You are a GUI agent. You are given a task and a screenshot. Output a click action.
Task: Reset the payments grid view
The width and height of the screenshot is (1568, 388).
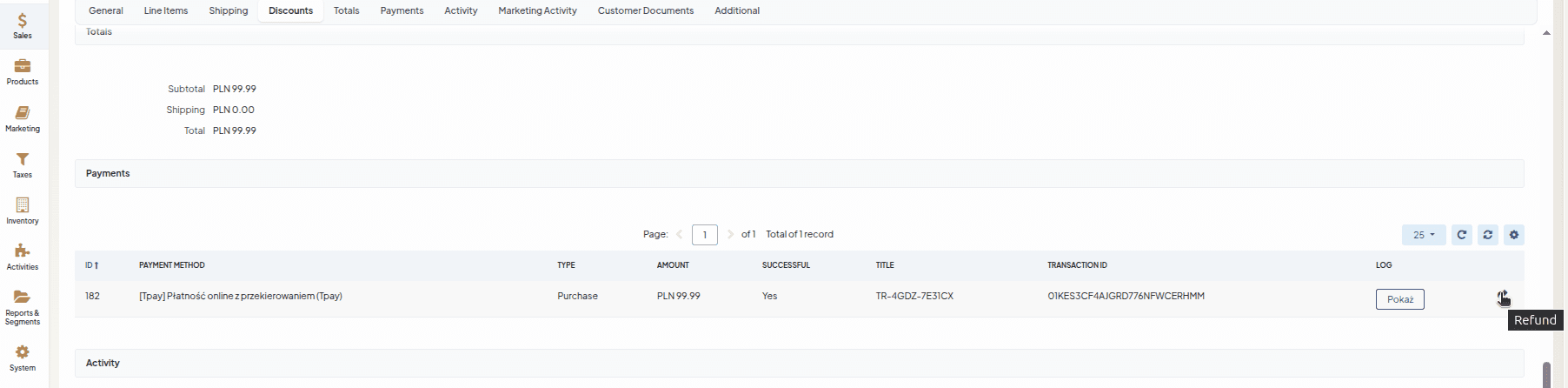click(x=1488, y=235)
